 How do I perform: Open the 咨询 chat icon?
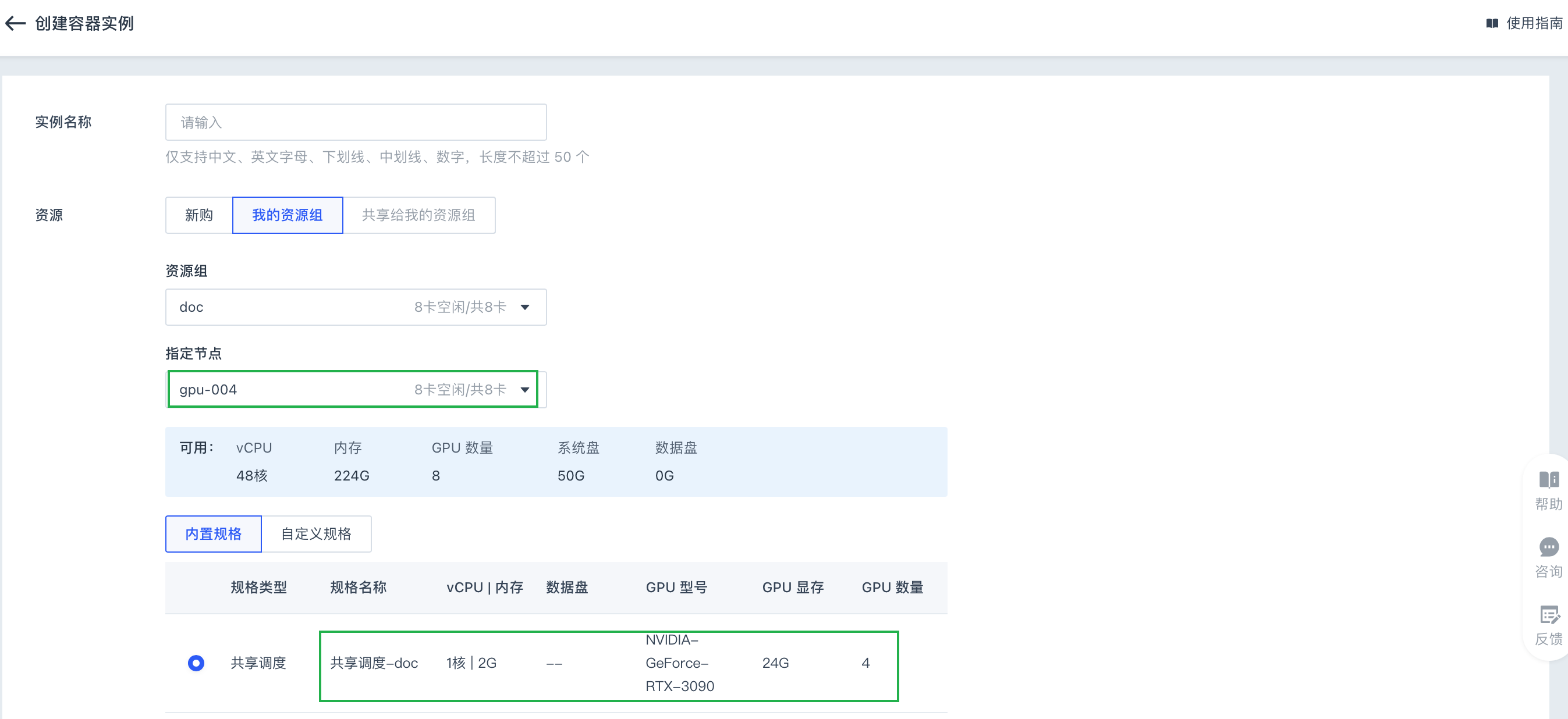(x=1549, y=547)
